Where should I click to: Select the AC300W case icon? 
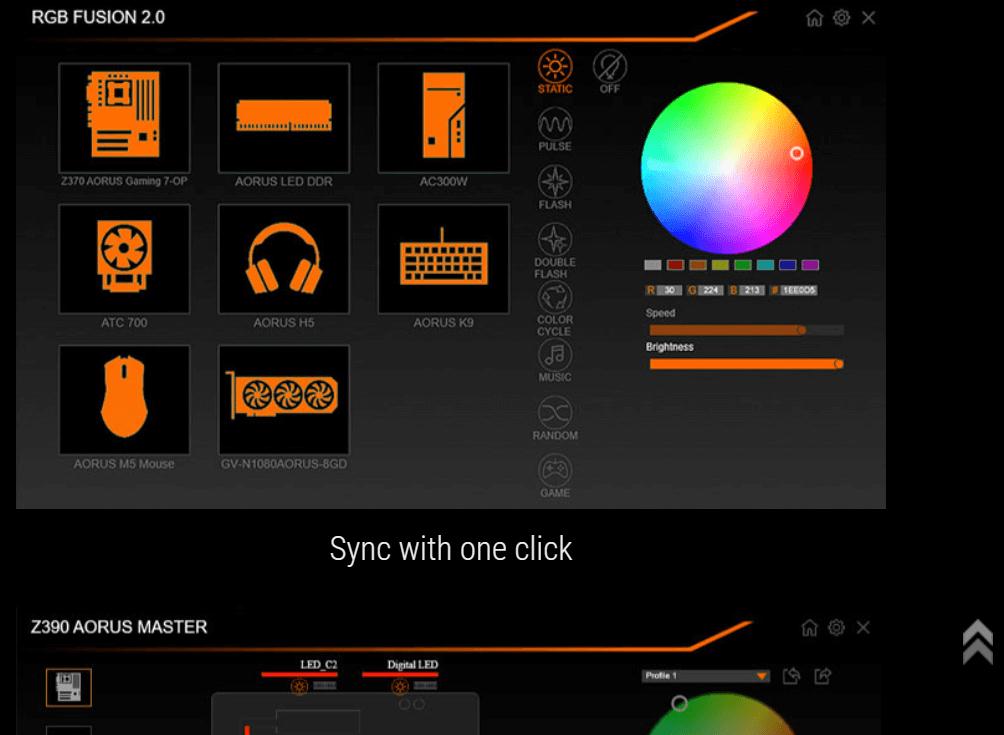[x=444, y=118]
